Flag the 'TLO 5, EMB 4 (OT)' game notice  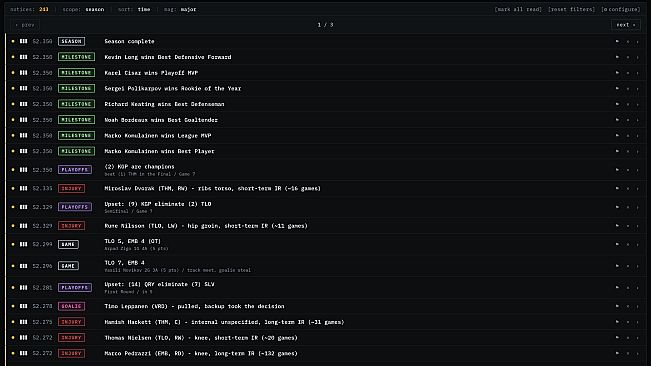click(617, 244)
